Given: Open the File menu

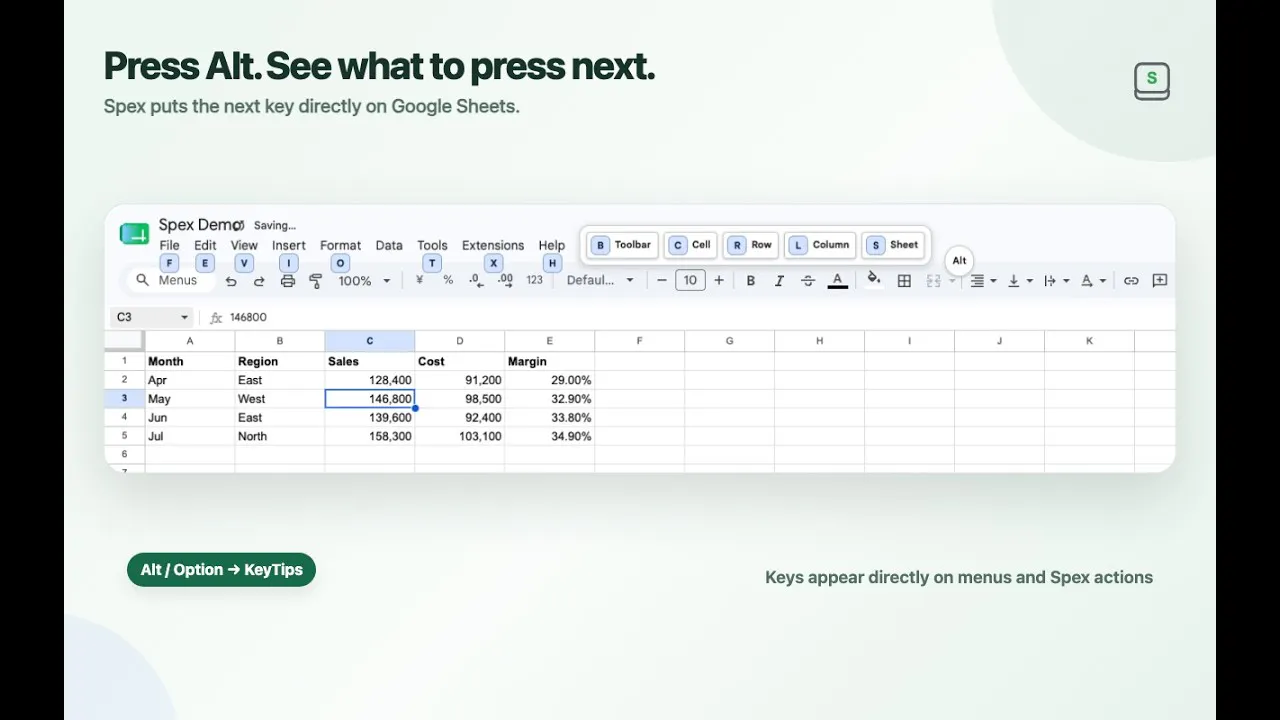Looking at the screenshot, I should pyautogui.click(x=169, y=245).
